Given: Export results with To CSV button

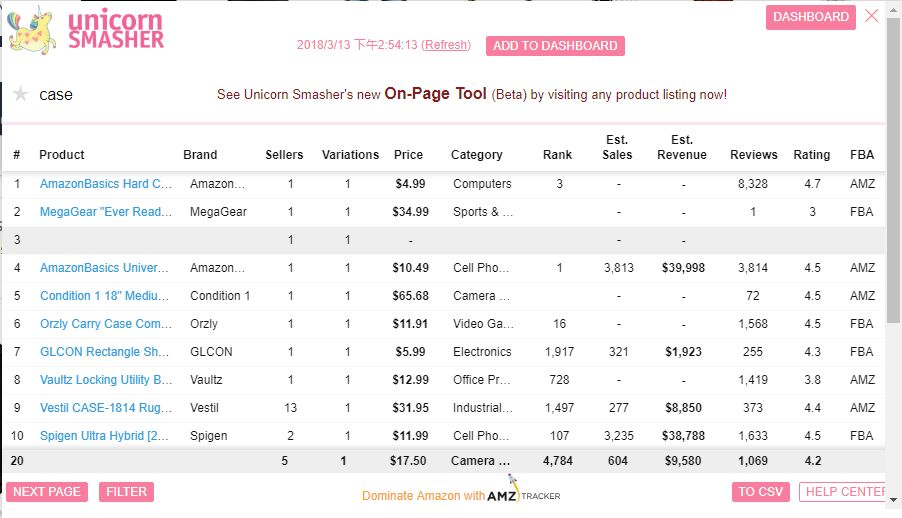Looking at the screenshot, I should tap(760, 492).
